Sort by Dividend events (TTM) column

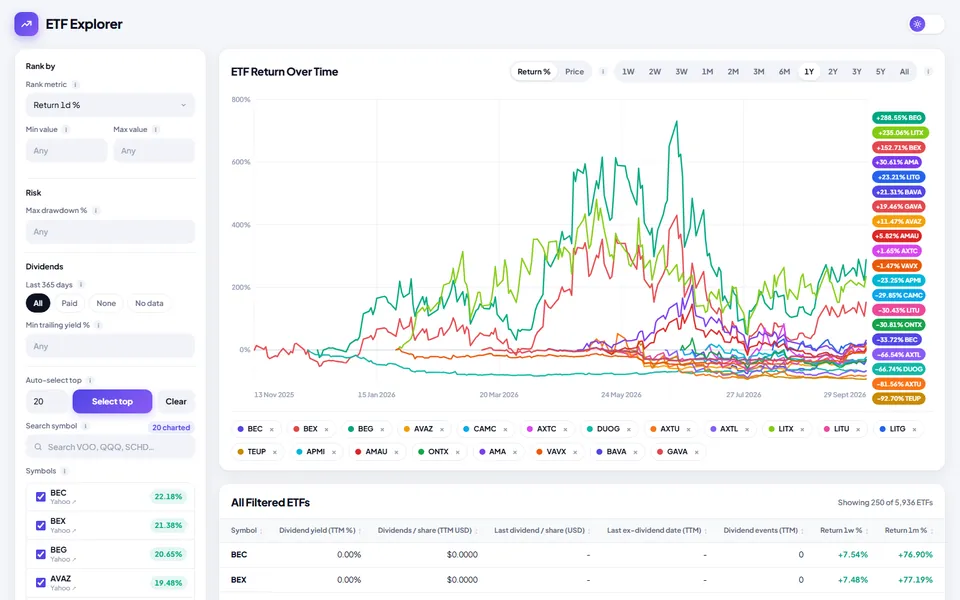coord(763,531)
